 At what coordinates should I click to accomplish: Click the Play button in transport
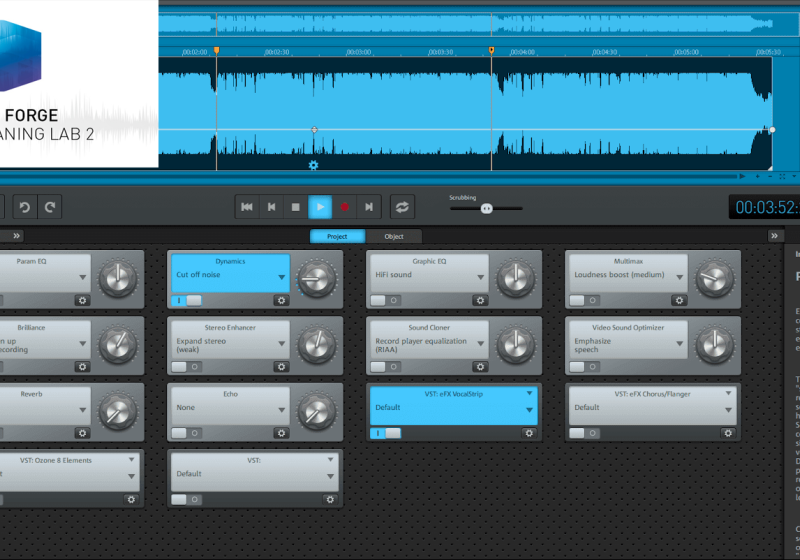coord(320,207)
